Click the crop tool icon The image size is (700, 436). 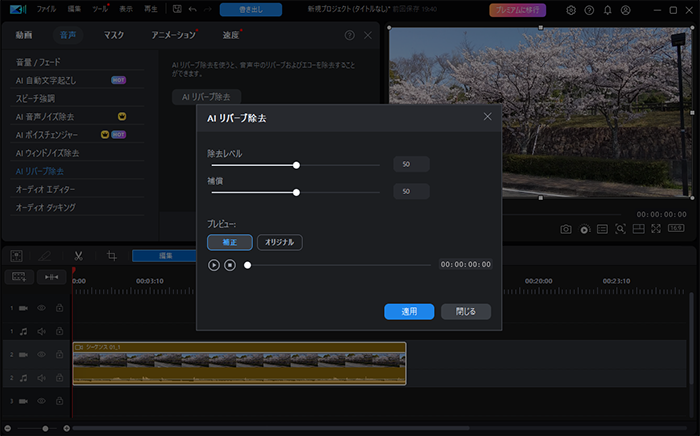[112, 256]
